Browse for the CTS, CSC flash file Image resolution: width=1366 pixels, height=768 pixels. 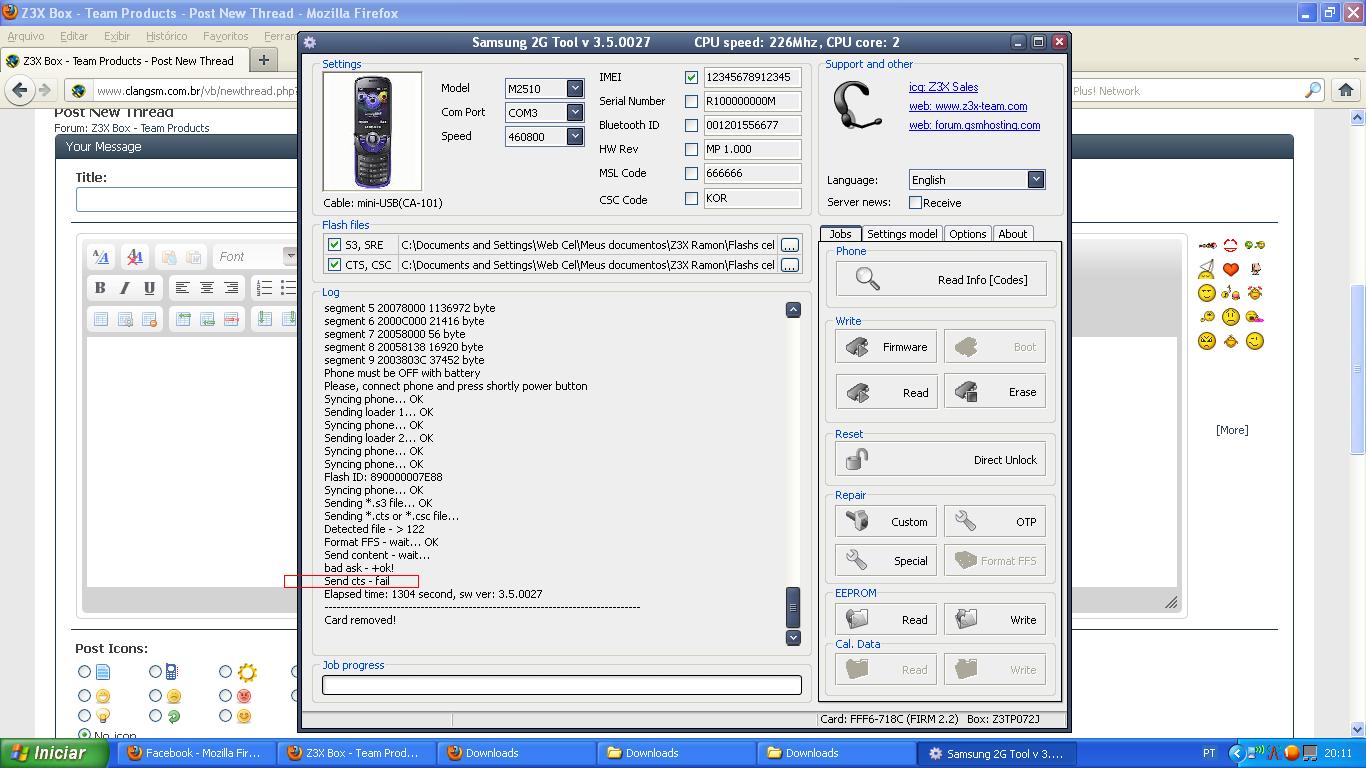[x=790, y=265]
